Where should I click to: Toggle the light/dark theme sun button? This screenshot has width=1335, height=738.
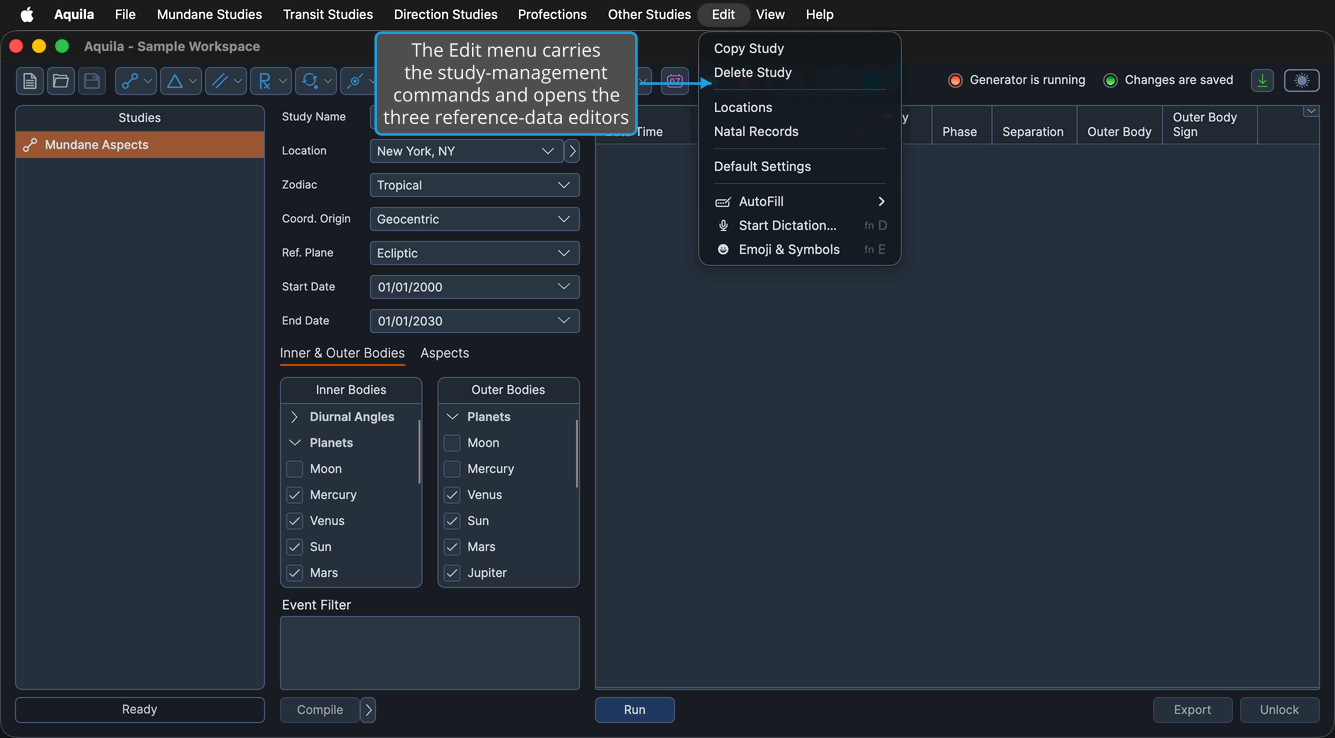[1302, 81]
